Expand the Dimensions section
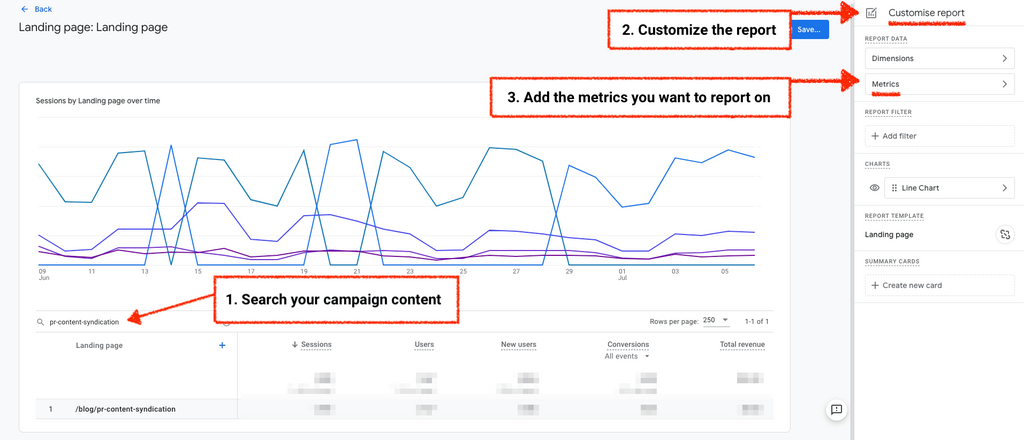This screenshot has height=440, width=1024. [x=939, y=59]
